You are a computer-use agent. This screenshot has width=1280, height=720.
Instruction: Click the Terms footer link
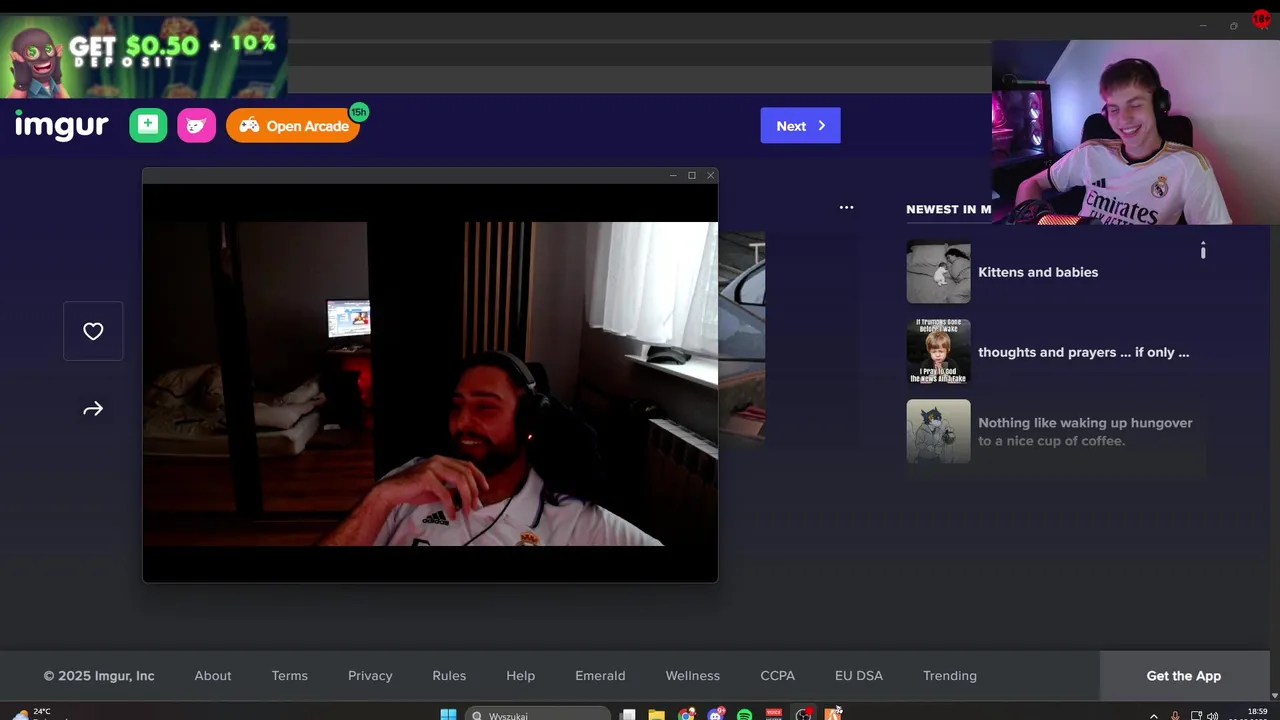(x=290, y=676)
